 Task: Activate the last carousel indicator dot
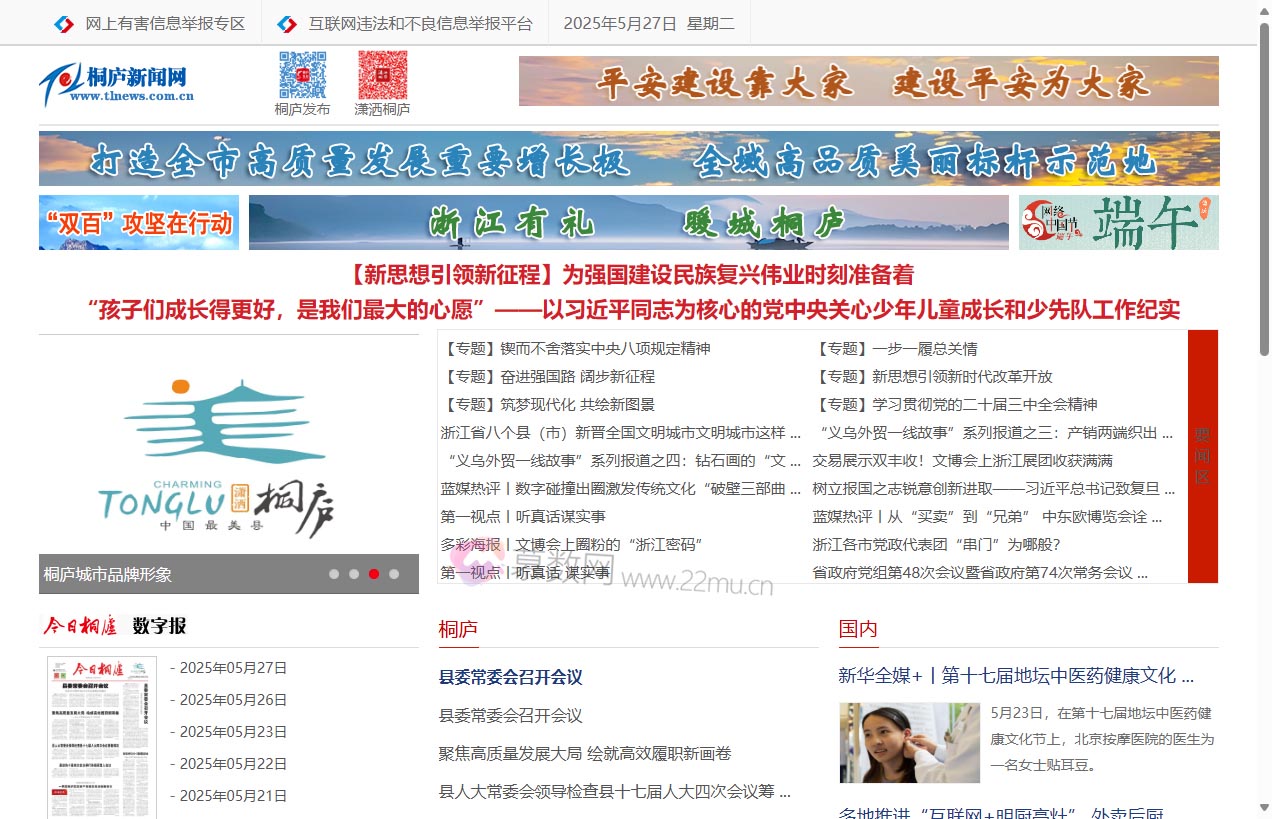(x=394, y=574)
